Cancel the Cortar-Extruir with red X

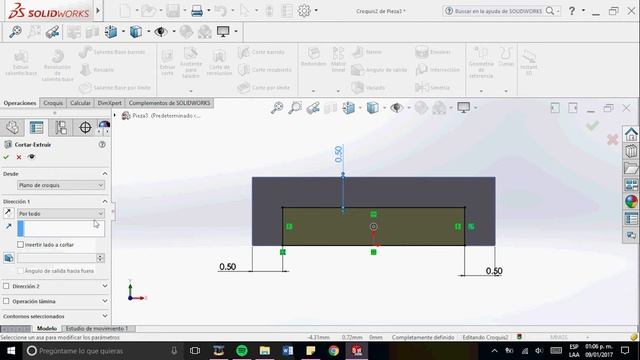coord(19,157)
